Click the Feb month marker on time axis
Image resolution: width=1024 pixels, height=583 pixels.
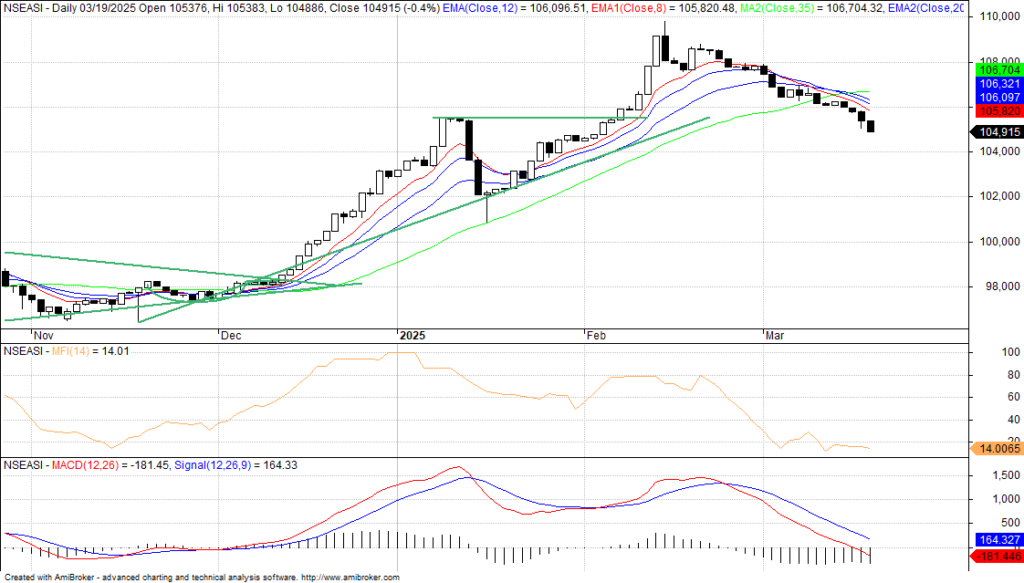(596, 336)
